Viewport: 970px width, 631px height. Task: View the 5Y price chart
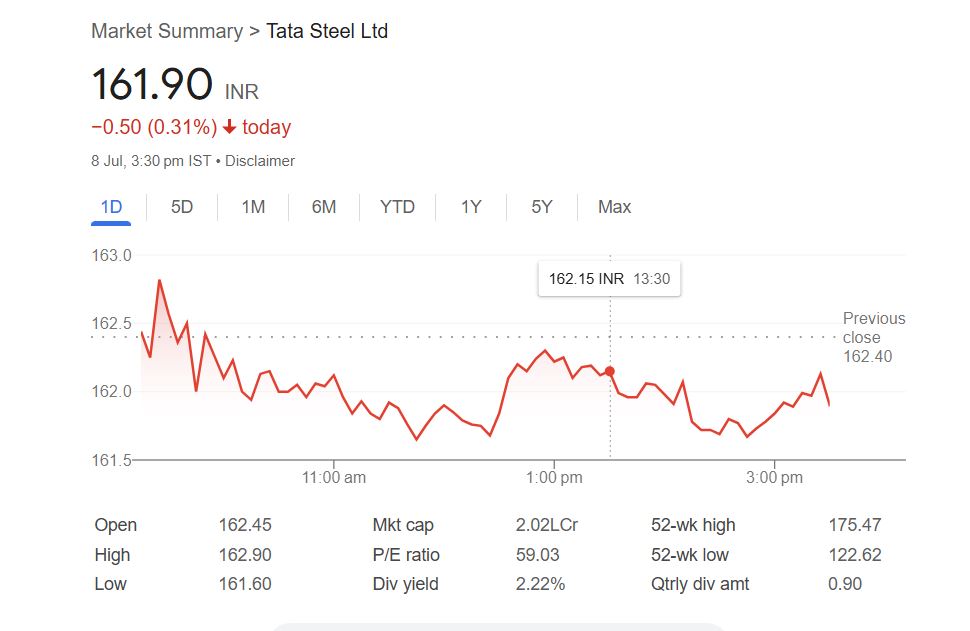coord(542,207)
